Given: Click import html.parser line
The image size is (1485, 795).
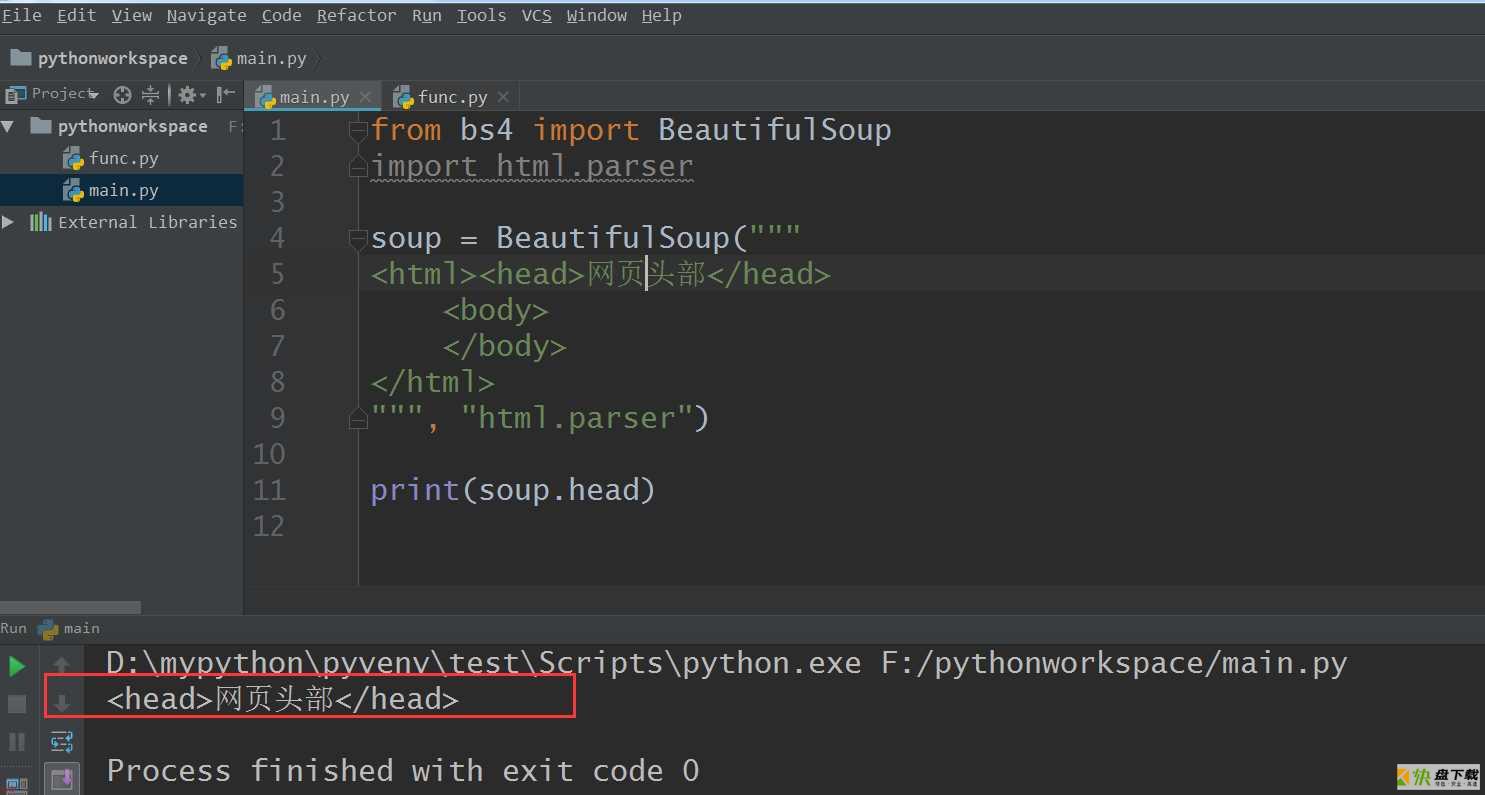Looking at the screenshot, I should 532,166.
